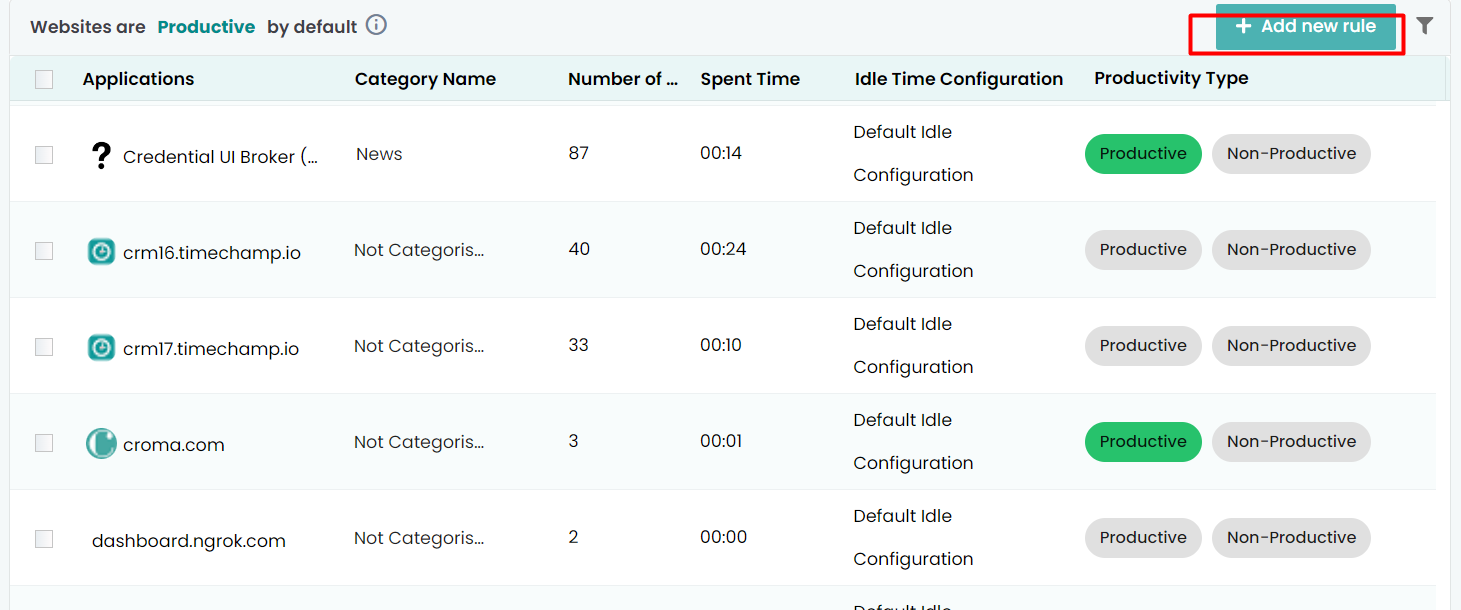Click the Credential UI Broker question mark icon
The height and width of the screenshot is (610, 1461).
[x=100, y=156]
